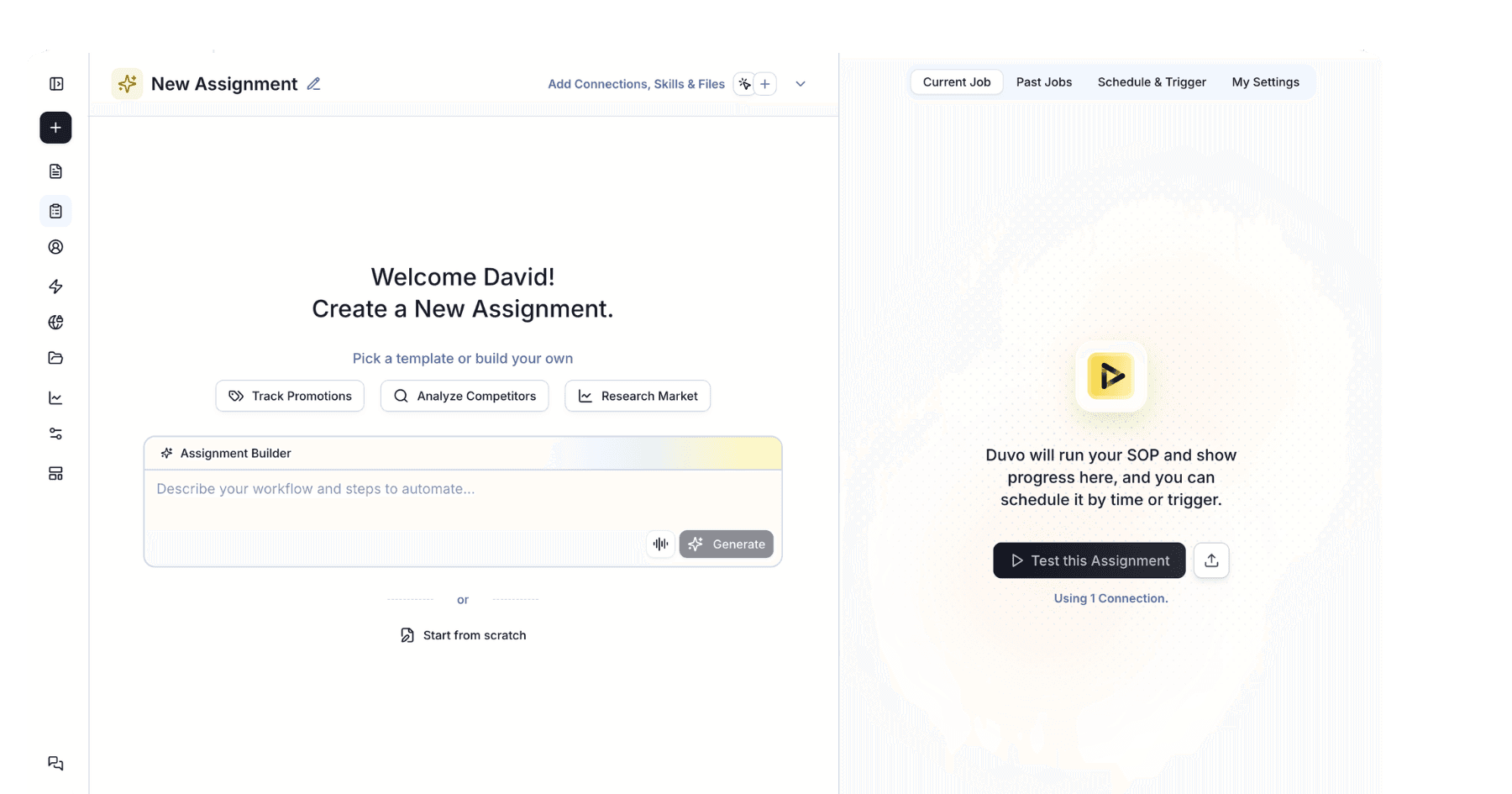Click the profile avatar icon in sidebar
The height and width of the screenshot is (794, 1512).
click(55, 246)
